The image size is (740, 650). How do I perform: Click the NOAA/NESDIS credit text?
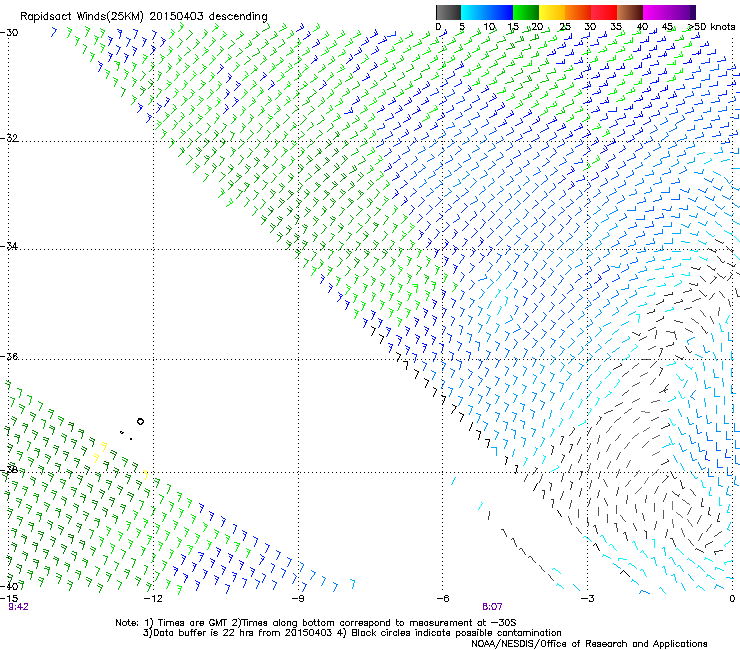[589, 644]
